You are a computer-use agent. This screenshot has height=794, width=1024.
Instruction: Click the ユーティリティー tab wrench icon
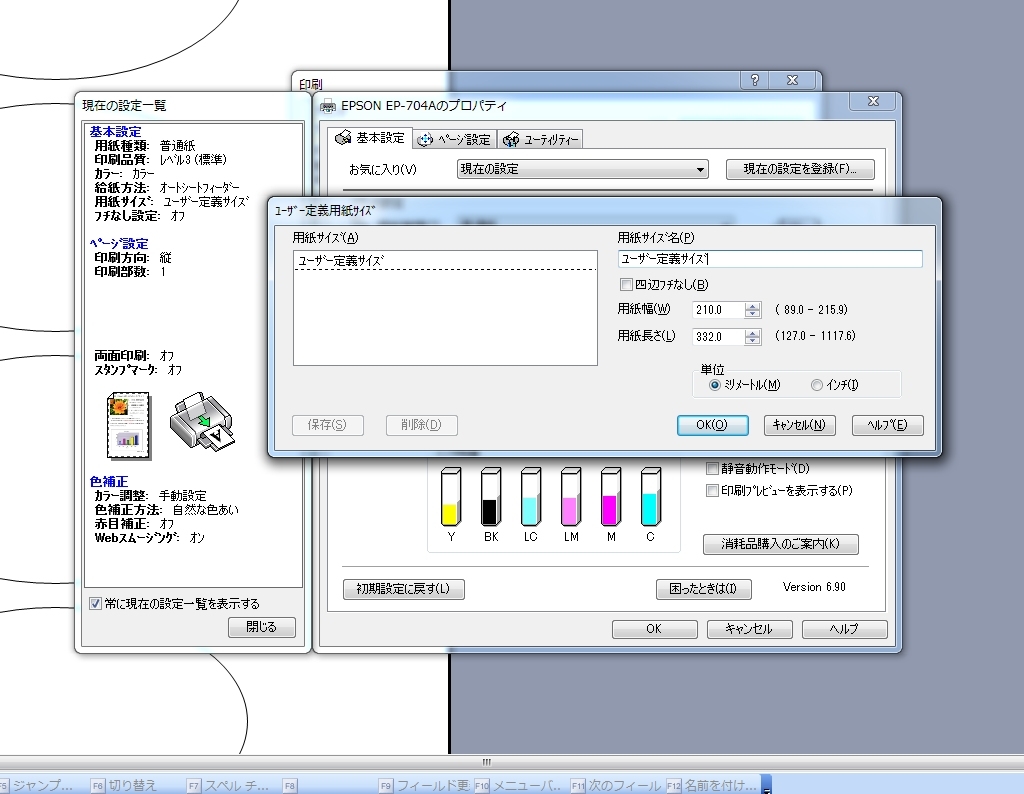point(511,140)
